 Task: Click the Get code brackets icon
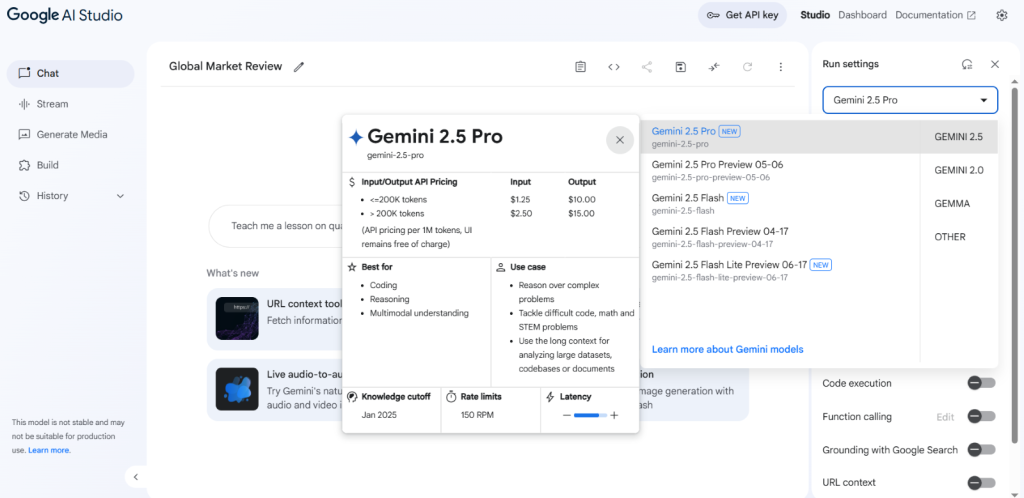click(613, 67)
